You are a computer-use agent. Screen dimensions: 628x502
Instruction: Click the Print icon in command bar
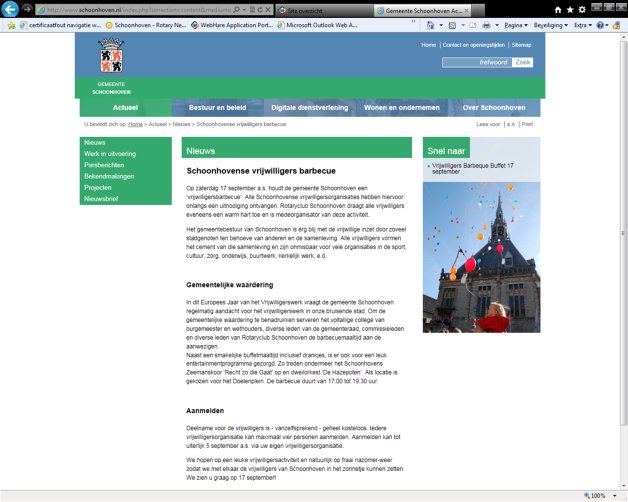tap(486, 25)
